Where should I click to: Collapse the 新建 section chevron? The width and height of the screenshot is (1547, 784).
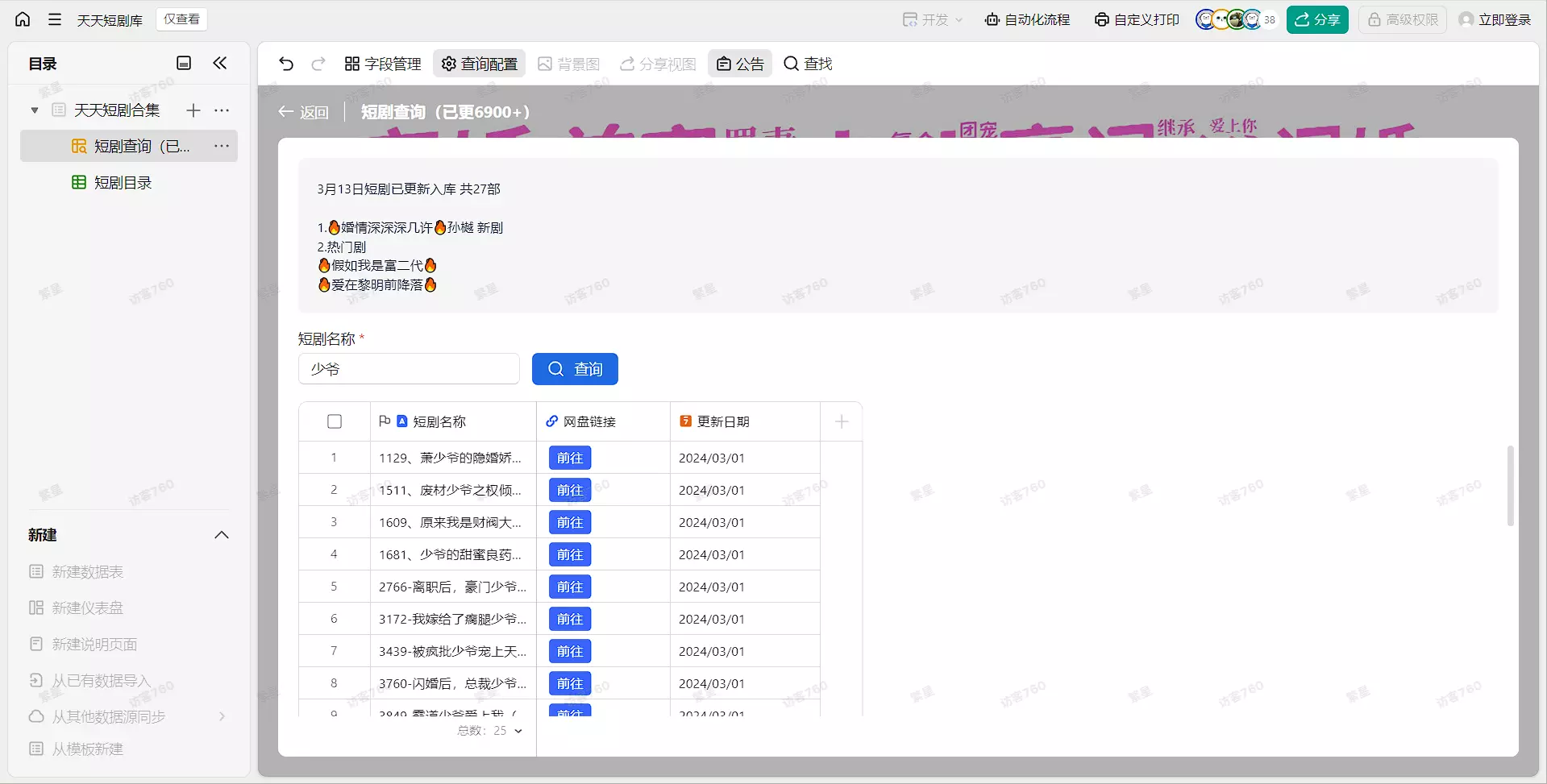222,535
